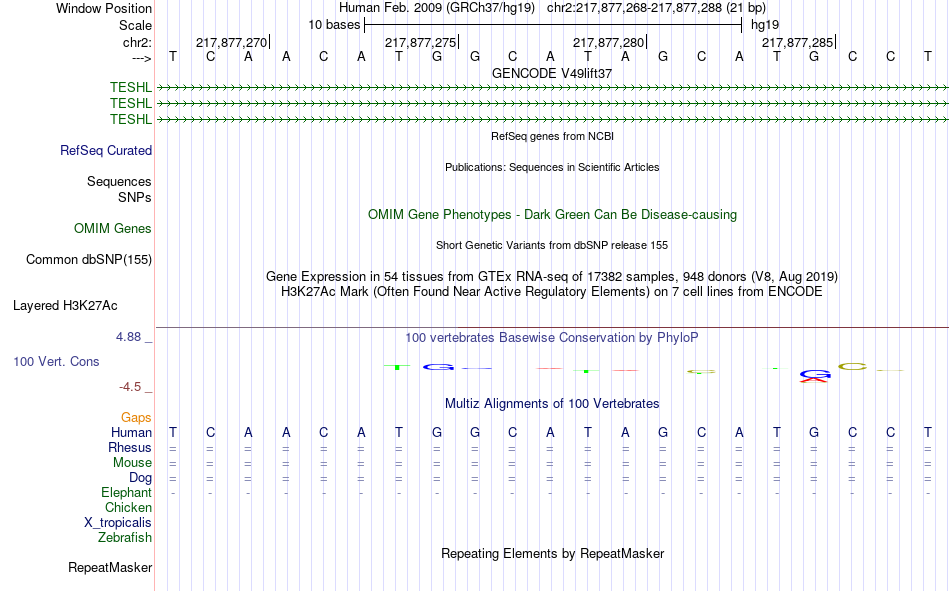The height and width of the screenshot is (591, 950).
Task: Click the red A logo letter in PhyloP track
Action: click(815, 381)
